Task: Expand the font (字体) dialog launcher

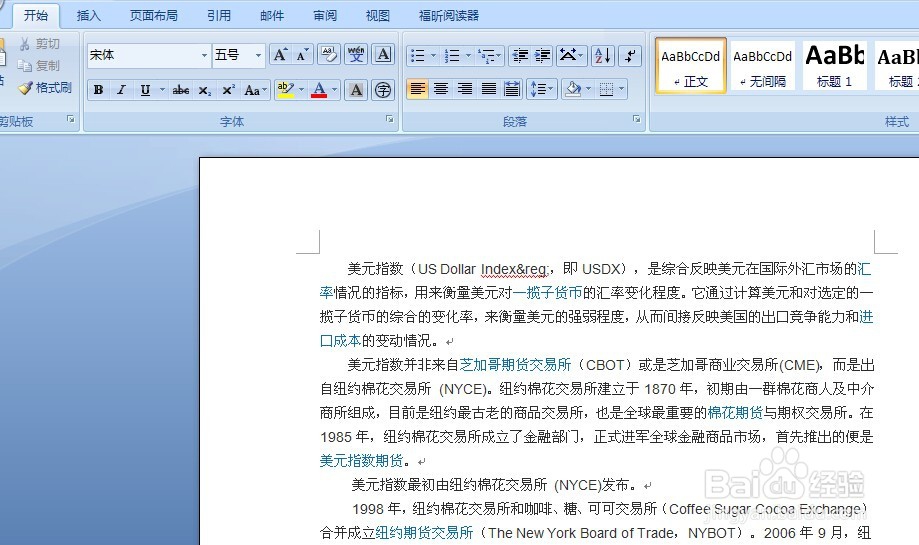Action: (390, 119)
